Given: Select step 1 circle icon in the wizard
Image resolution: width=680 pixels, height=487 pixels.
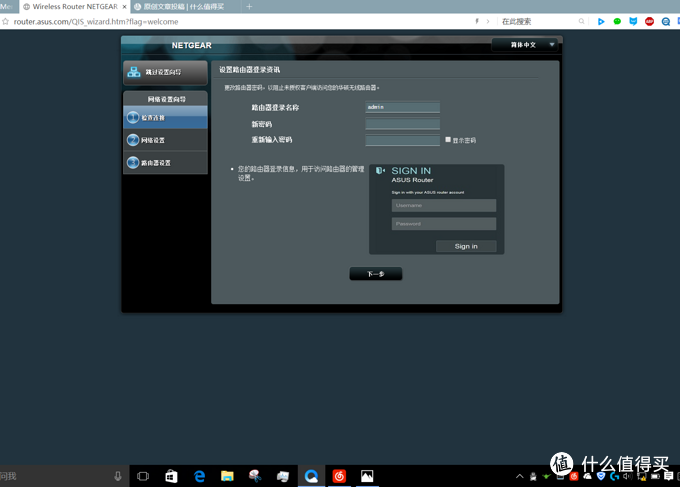Looking at the screenshot, I should (133, 118).
